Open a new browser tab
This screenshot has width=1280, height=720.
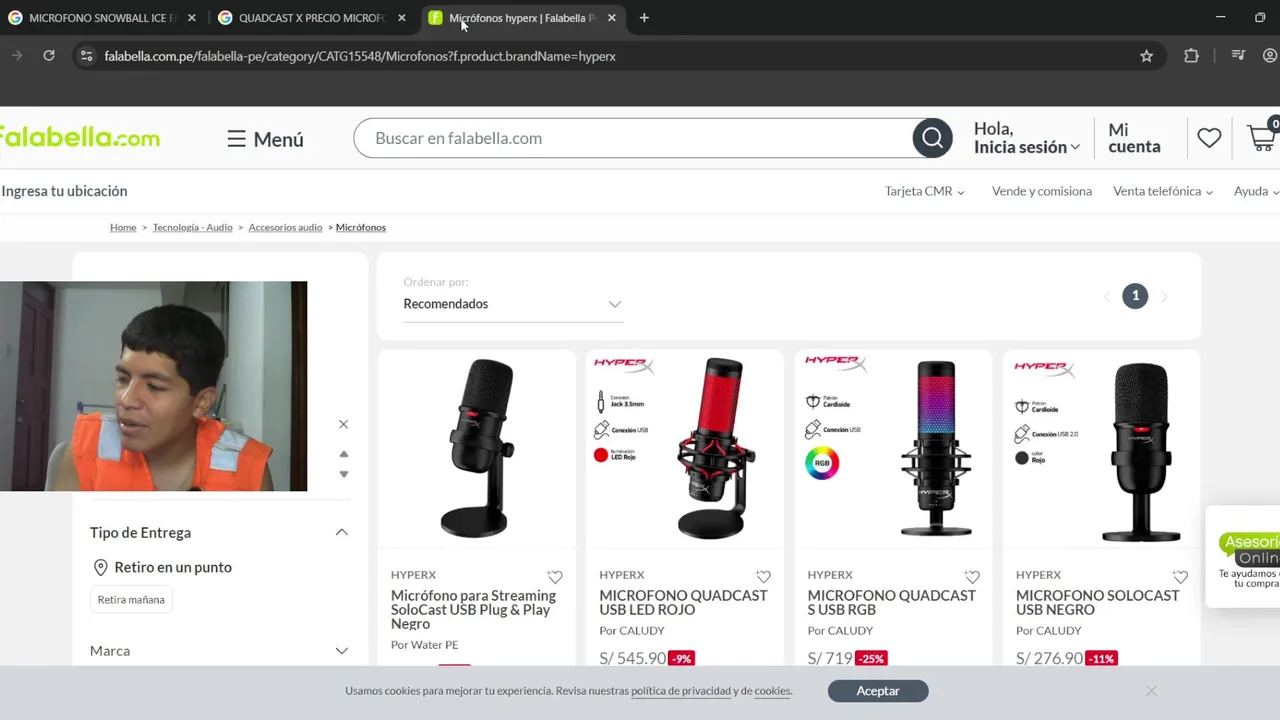coord(644,18)
